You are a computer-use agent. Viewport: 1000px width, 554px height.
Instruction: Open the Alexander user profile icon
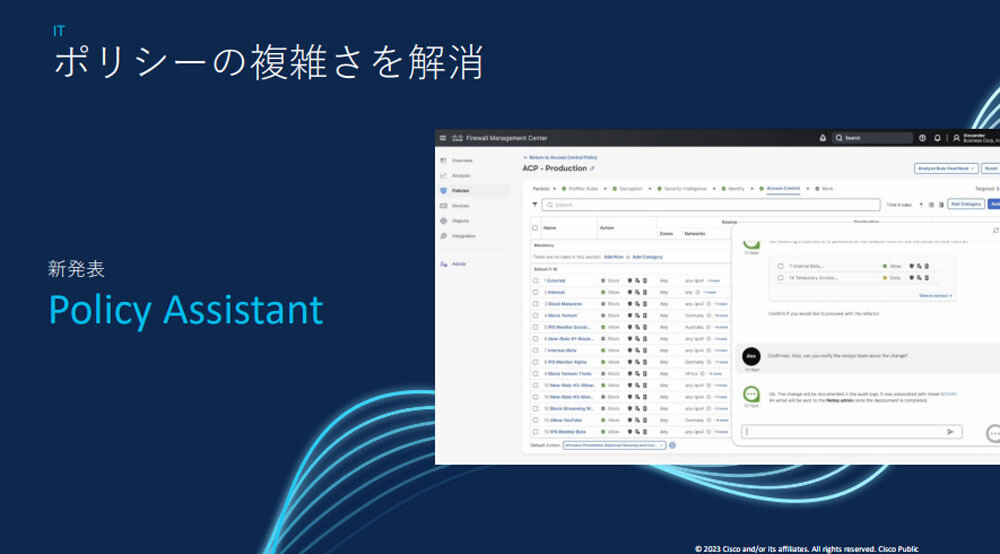pyautogui.click(x=956, y=138)
